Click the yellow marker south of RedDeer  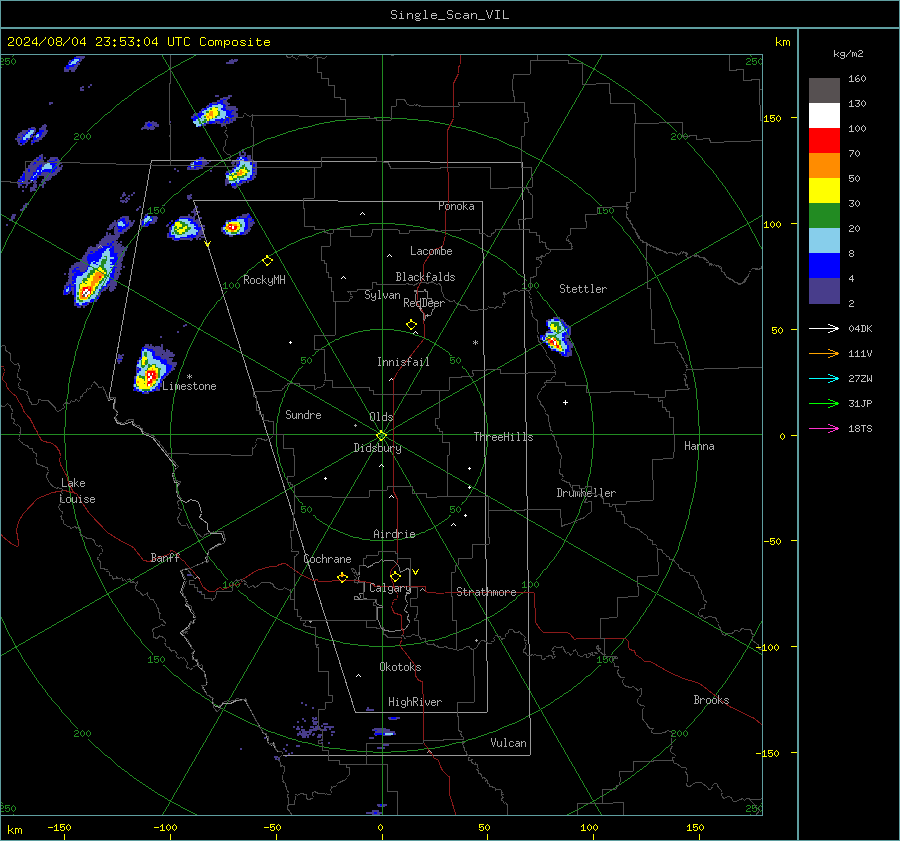pos(412,325)
